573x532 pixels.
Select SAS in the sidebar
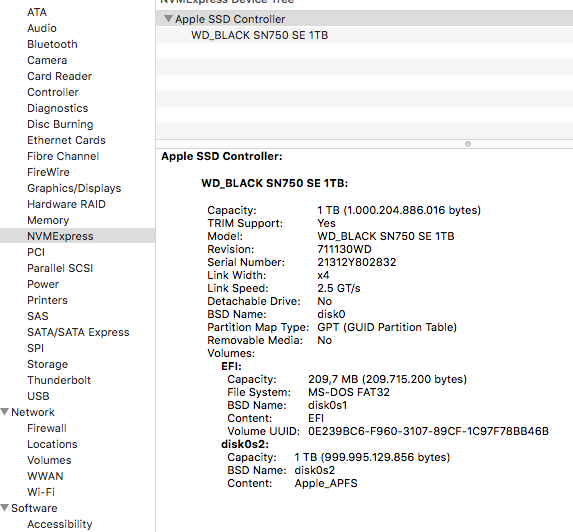point(38,316)
